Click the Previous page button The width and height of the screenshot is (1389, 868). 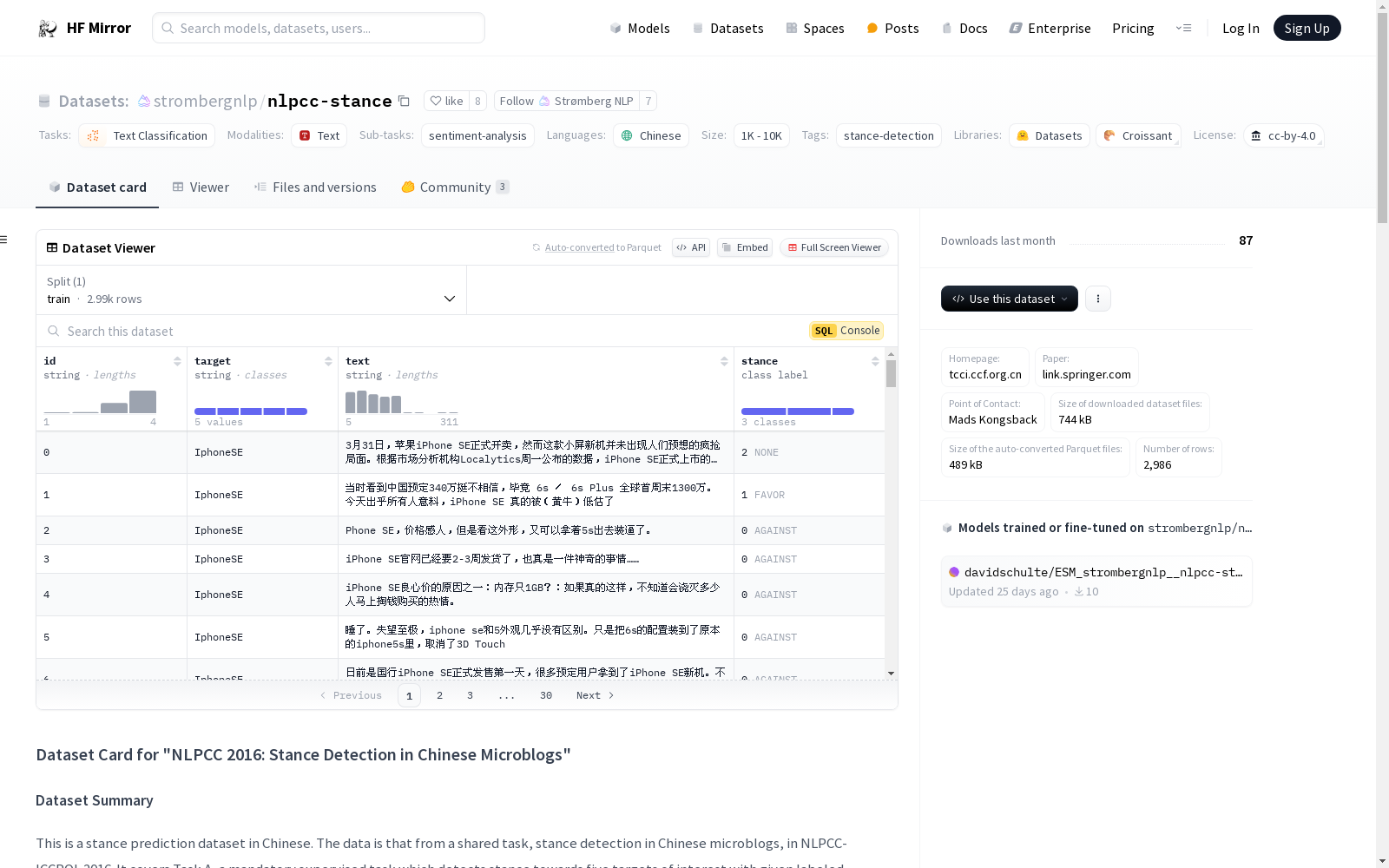(x=351, y=695)
